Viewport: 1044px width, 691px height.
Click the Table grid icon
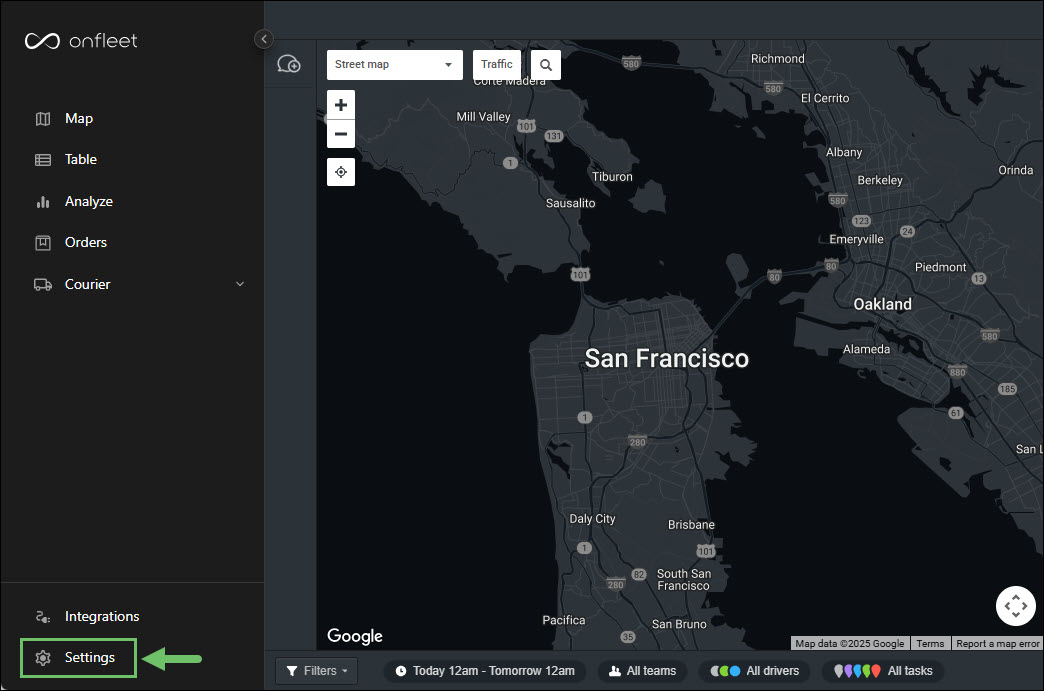point(43,160)
